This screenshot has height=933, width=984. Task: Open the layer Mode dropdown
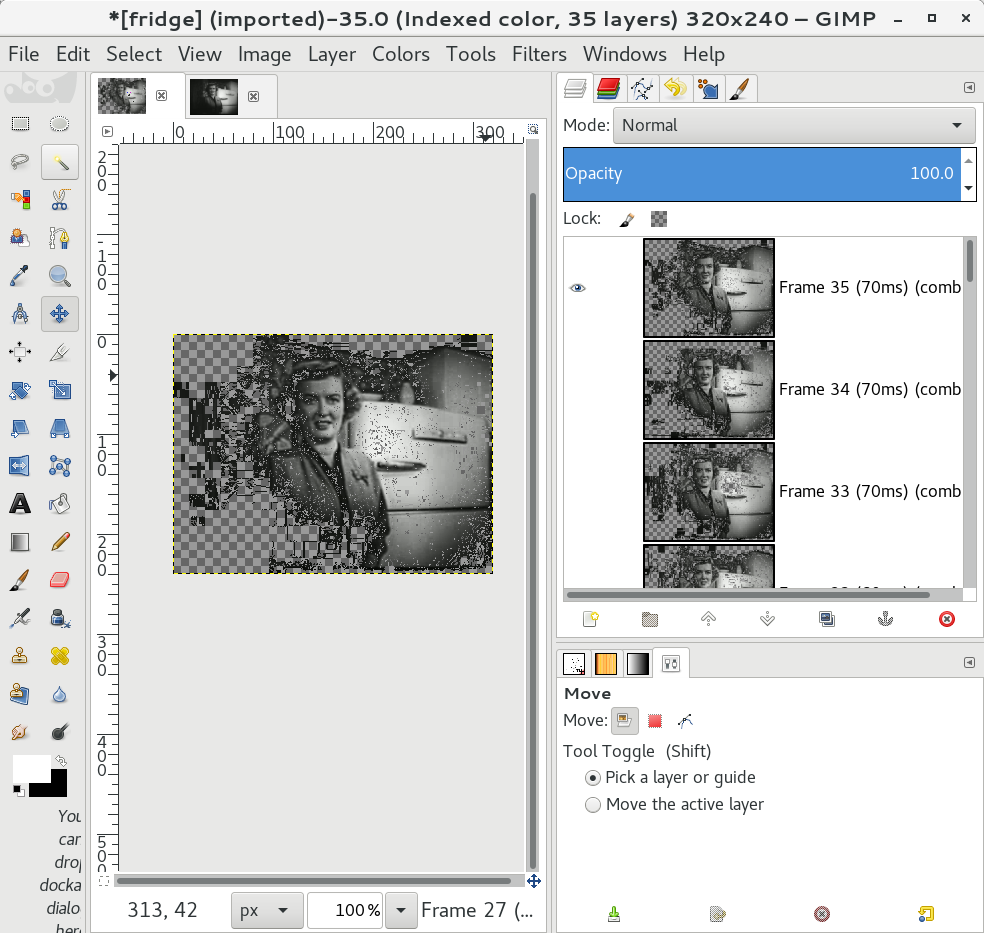pyautogui.click(x=794, y=125)
